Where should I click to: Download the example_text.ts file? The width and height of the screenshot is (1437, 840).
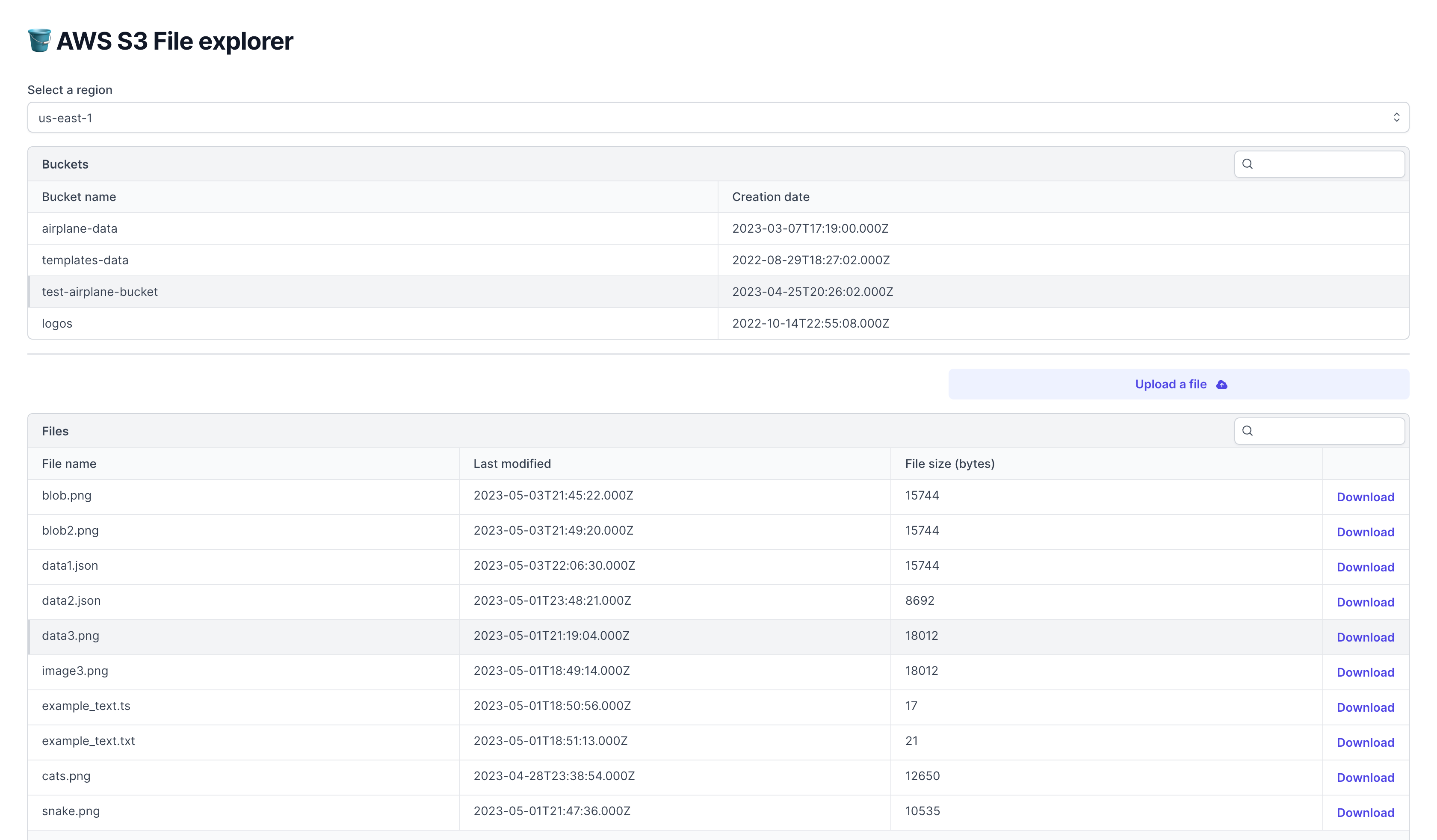[x=1365, y=708]
